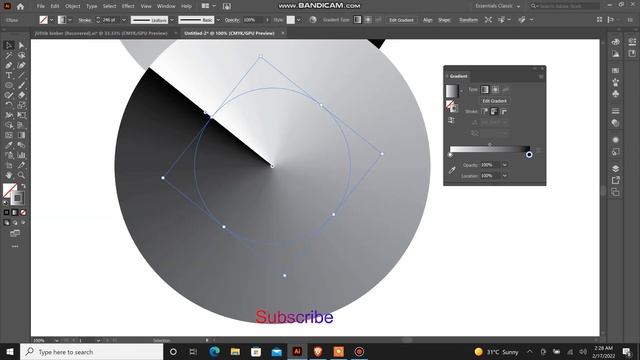Click the eyedropper color picker in Gradient panel
640x360 pixels.
click(452, 170)
